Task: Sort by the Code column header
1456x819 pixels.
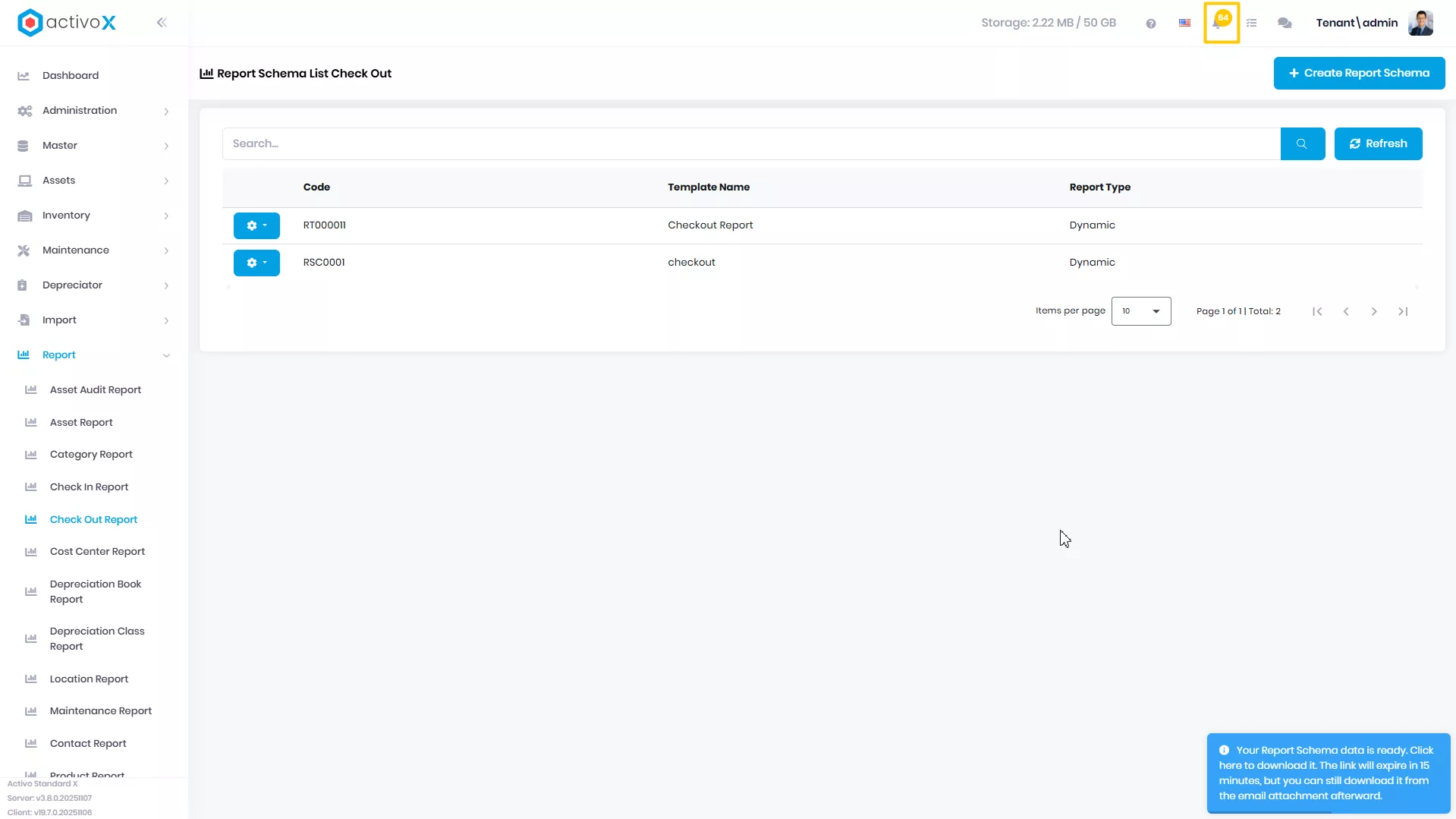Action: tap(316, 187)
